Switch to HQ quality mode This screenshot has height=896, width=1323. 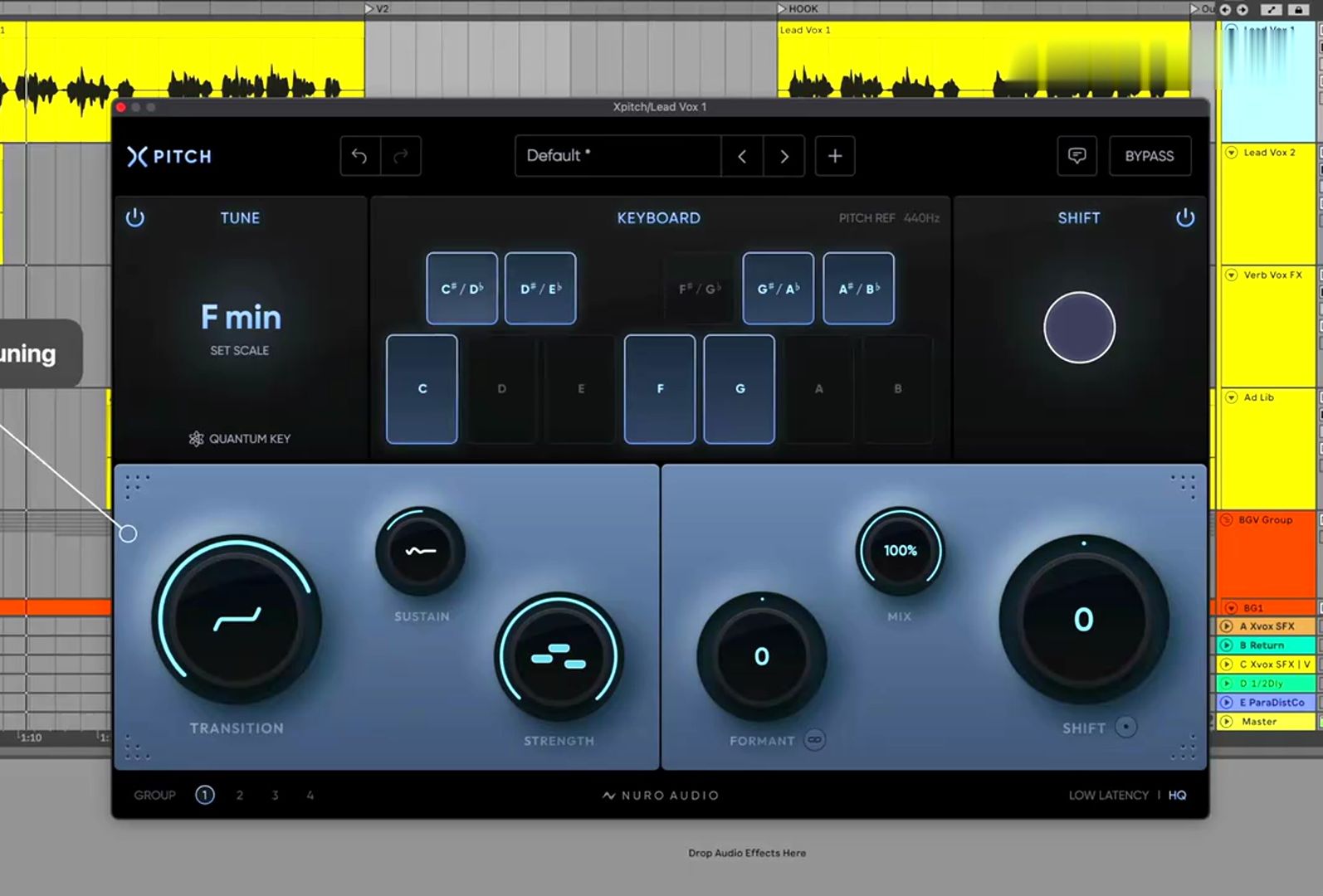(1178, 795)
